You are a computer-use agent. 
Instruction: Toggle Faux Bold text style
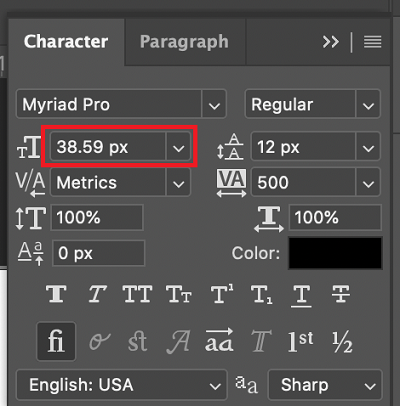click(x=56, y=294)
